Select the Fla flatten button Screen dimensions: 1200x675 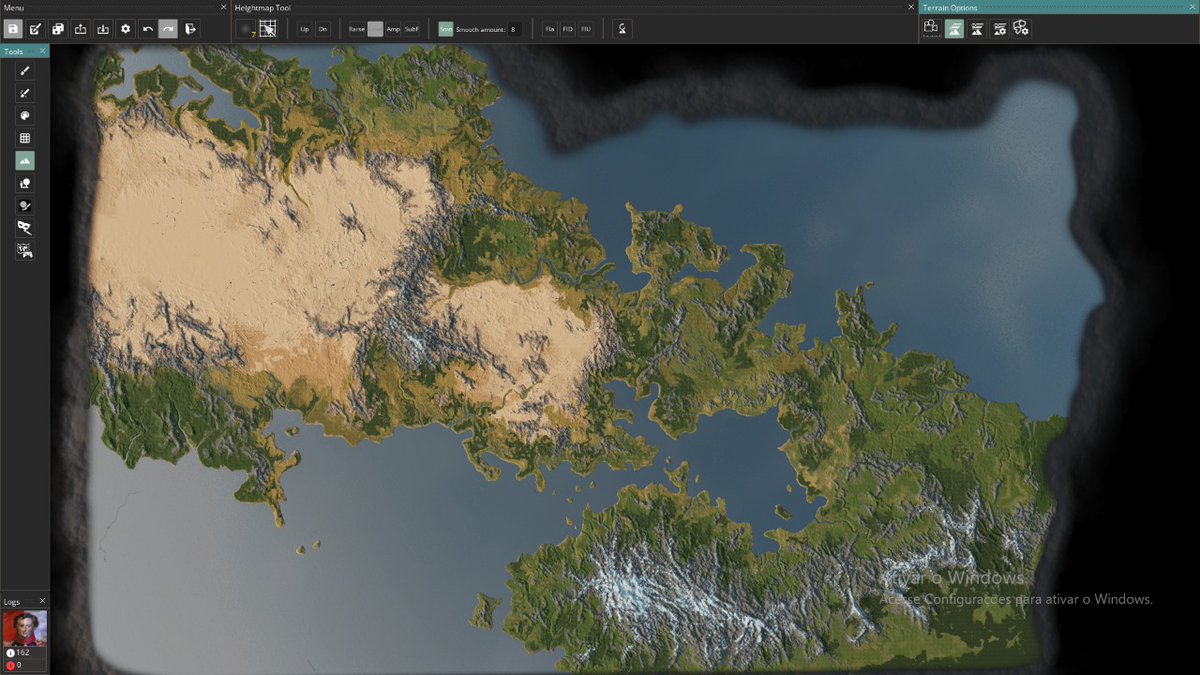(x=549, y=29)
